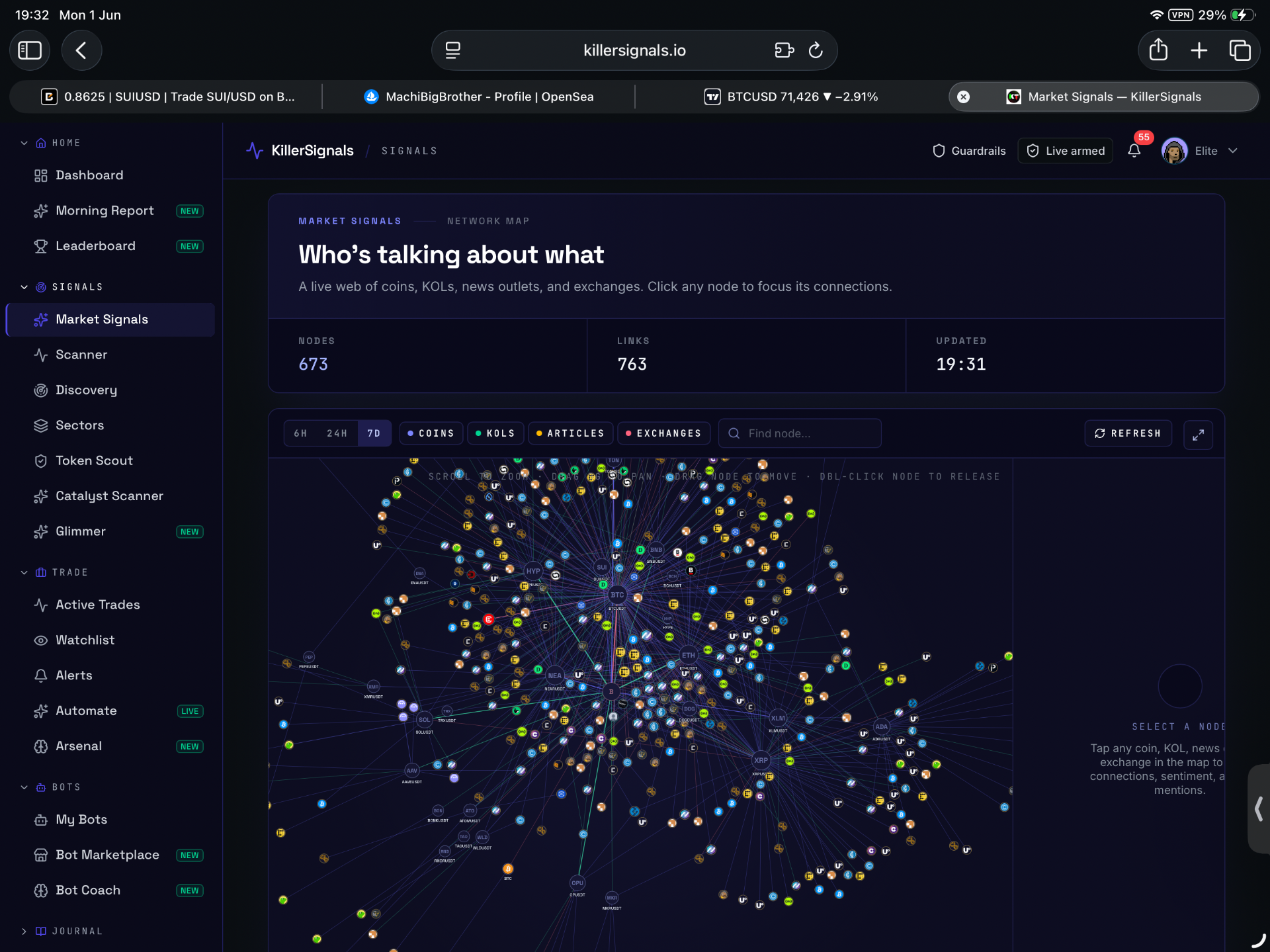
Task: Select the 24H time range
Action: [x=337, y=433]
